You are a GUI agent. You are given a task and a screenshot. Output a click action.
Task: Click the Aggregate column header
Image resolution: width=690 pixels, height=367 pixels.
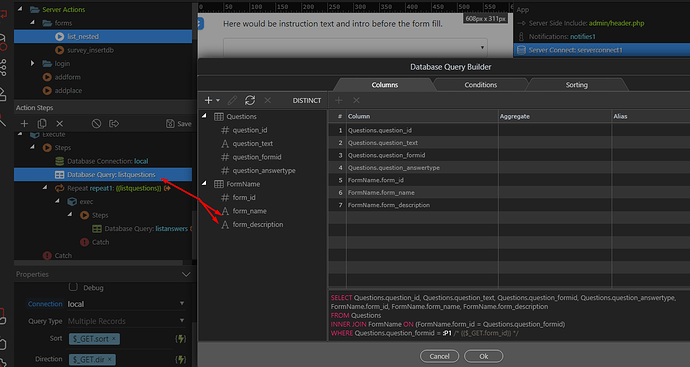(554, 116)
